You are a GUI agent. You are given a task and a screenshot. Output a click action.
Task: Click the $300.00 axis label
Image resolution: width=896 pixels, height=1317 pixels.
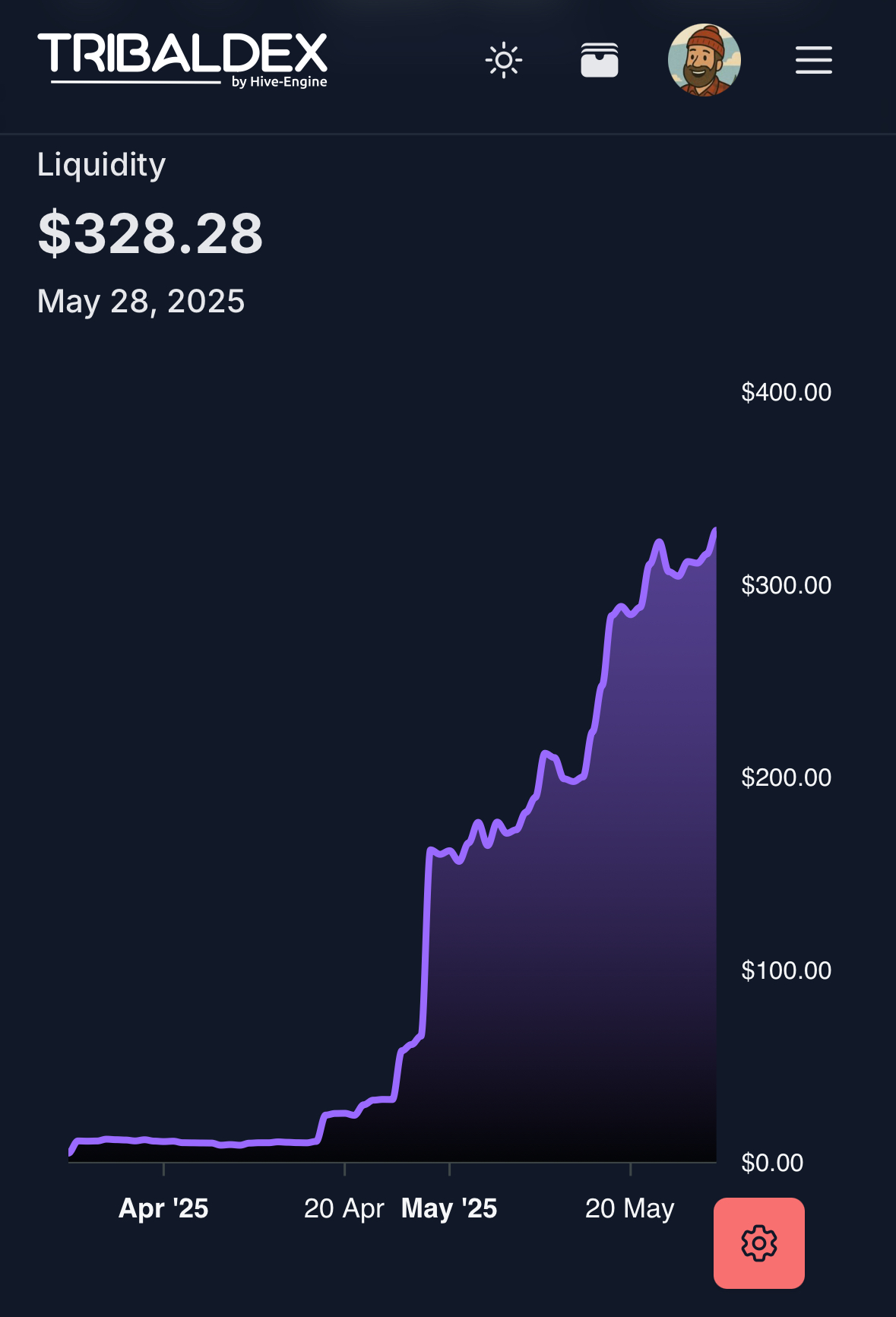click(x=787, y=585)
